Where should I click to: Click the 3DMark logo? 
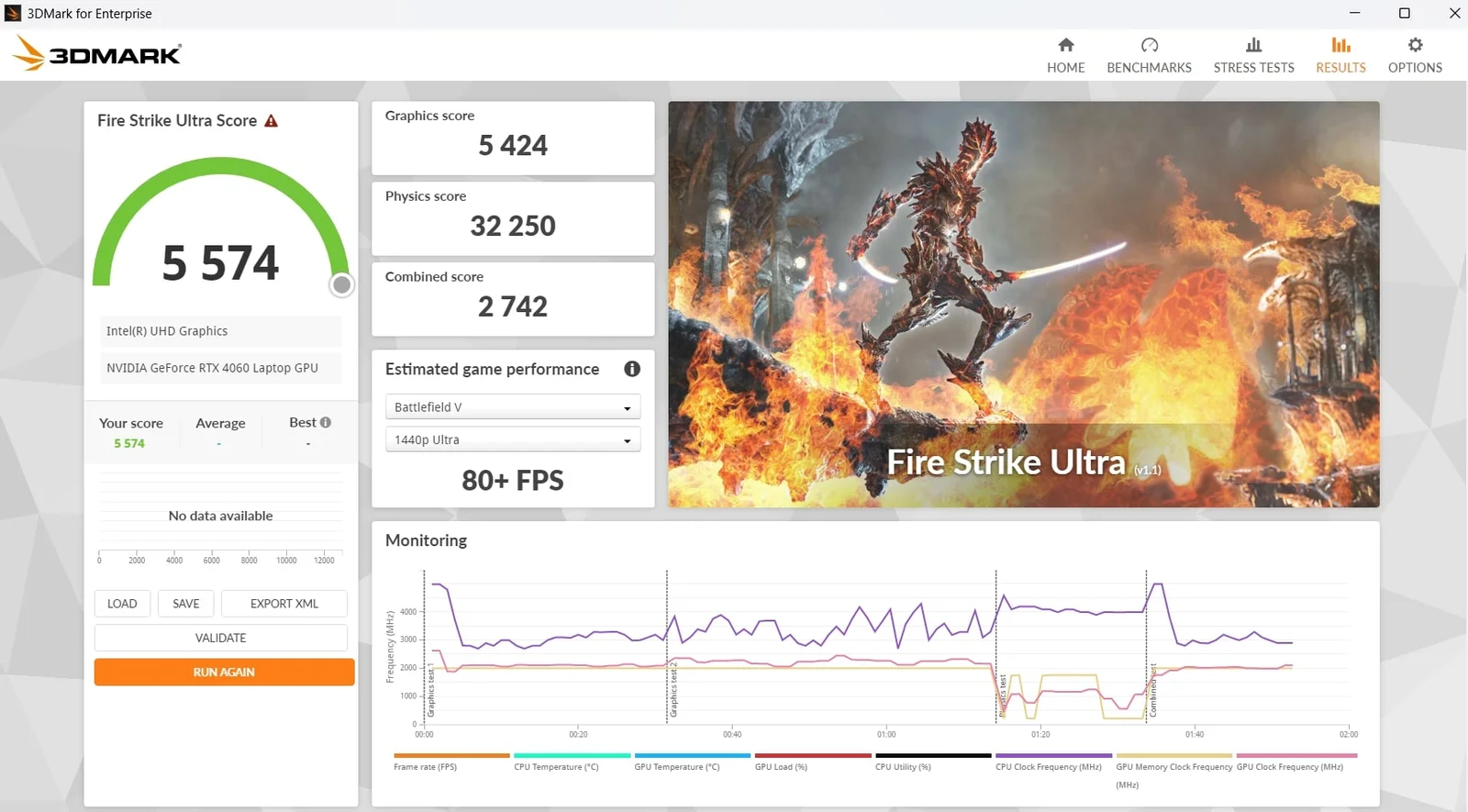point(97,54)
